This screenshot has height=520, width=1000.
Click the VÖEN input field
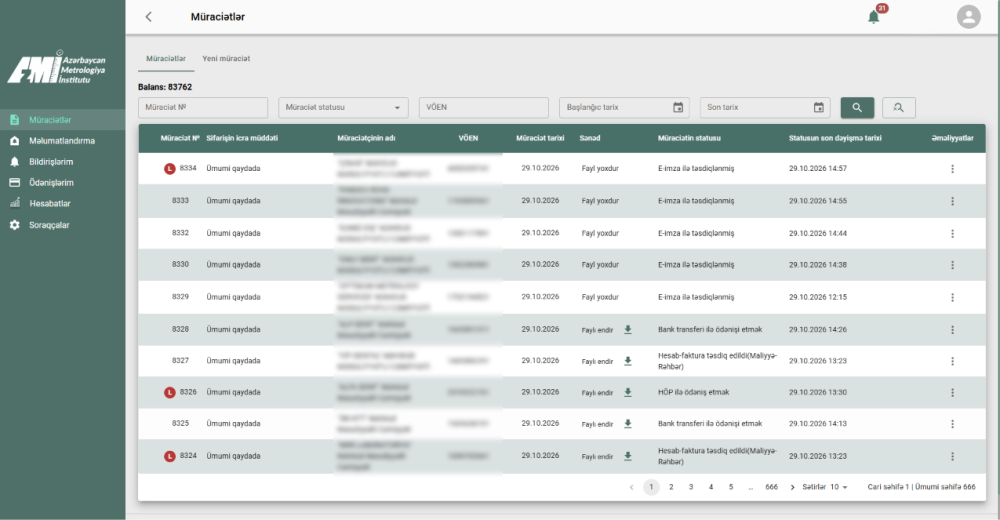point(483,107)
